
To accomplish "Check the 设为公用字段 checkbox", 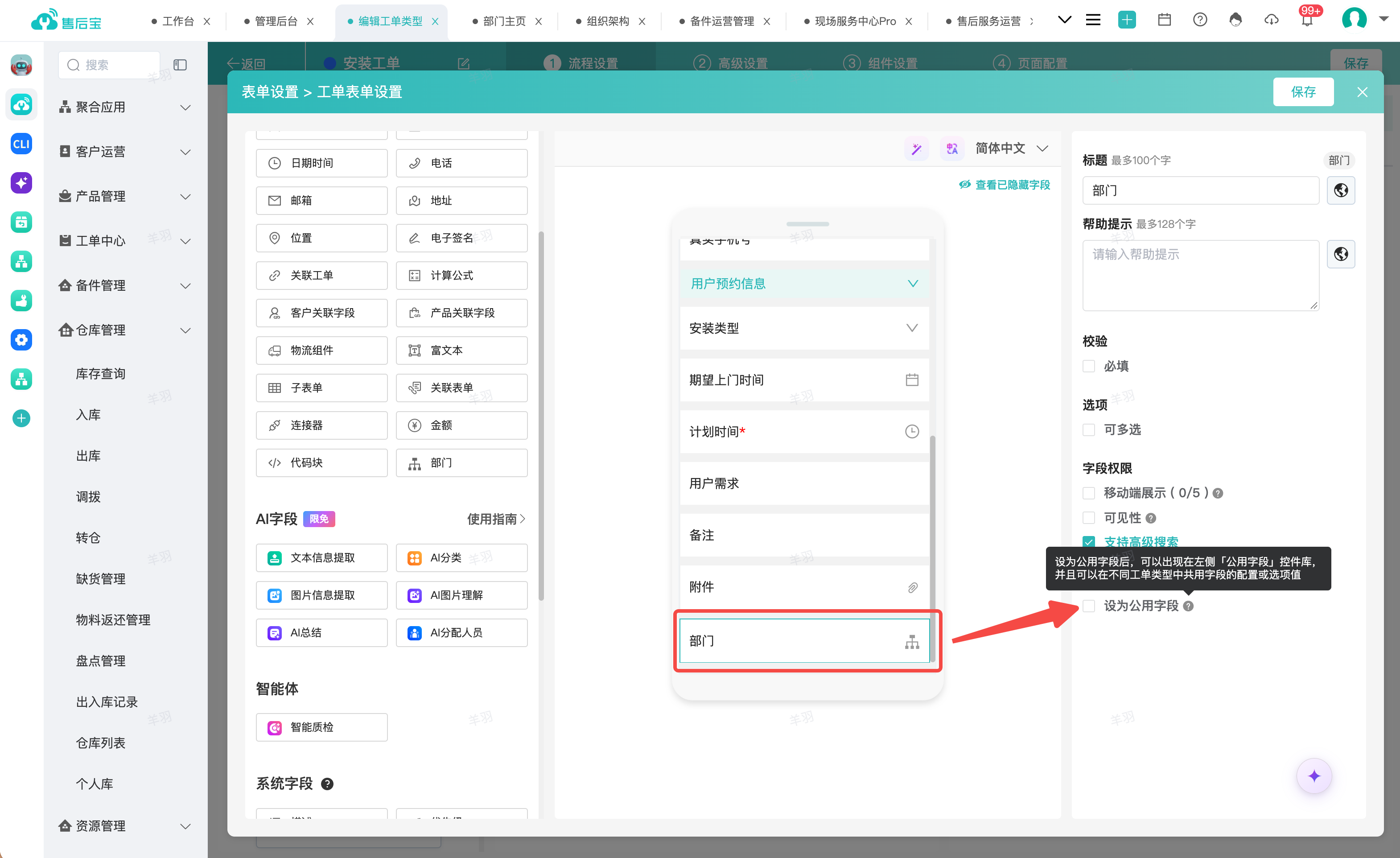I will (1089, 606).
